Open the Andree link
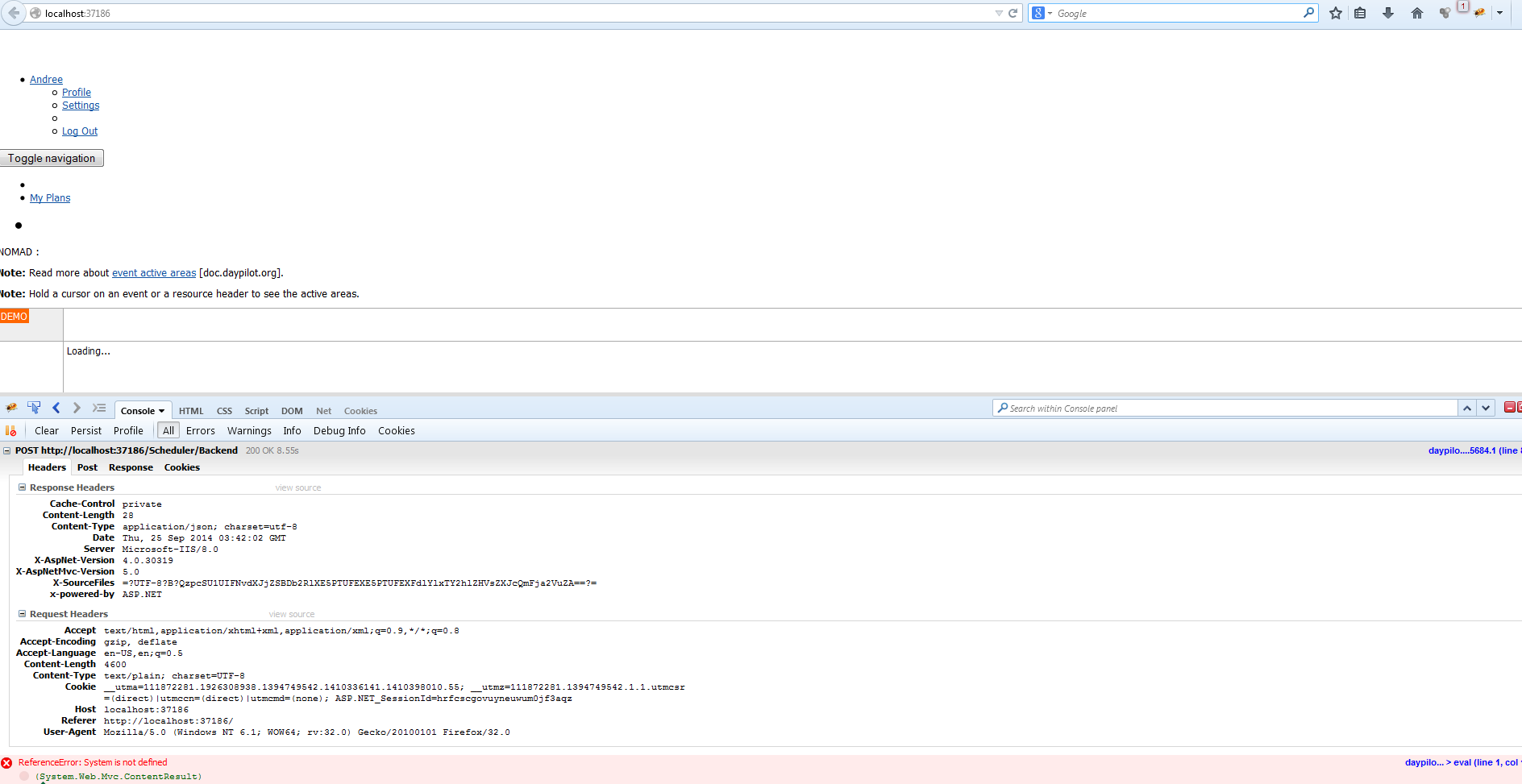 click(x=46, y=80)
